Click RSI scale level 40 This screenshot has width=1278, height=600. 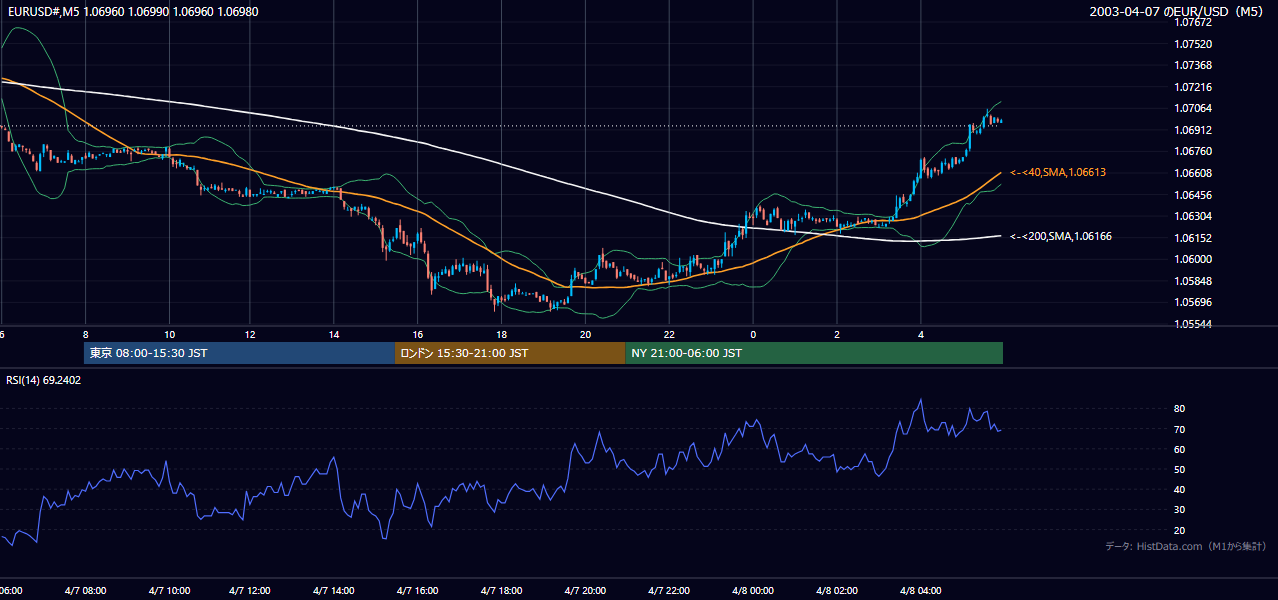1179,489
